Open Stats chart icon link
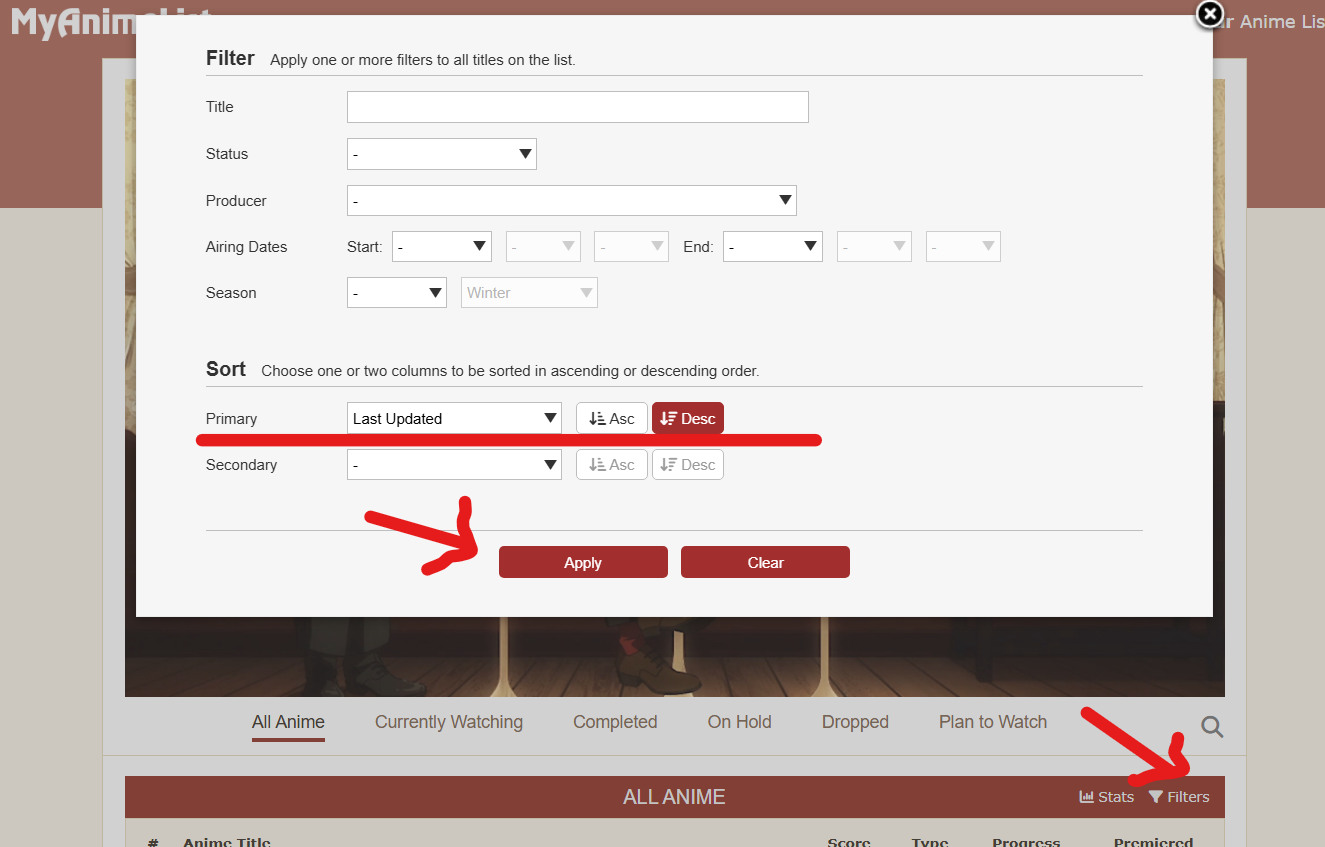The image size is (1325, 847). pos(1106,797)
